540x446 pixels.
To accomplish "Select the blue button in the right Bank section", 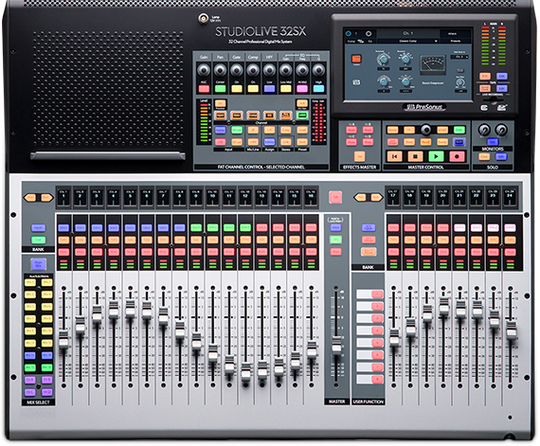I will tap(368, 227).
